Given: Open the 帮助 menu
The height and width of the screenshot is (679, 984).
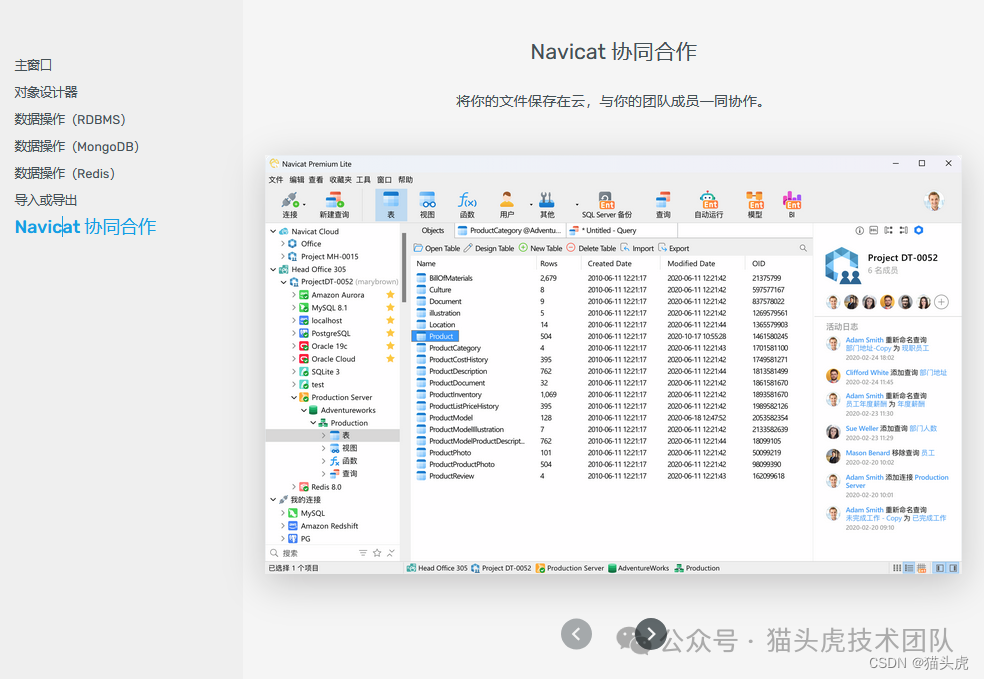Looking at the screenshot, I should [405, 179].
